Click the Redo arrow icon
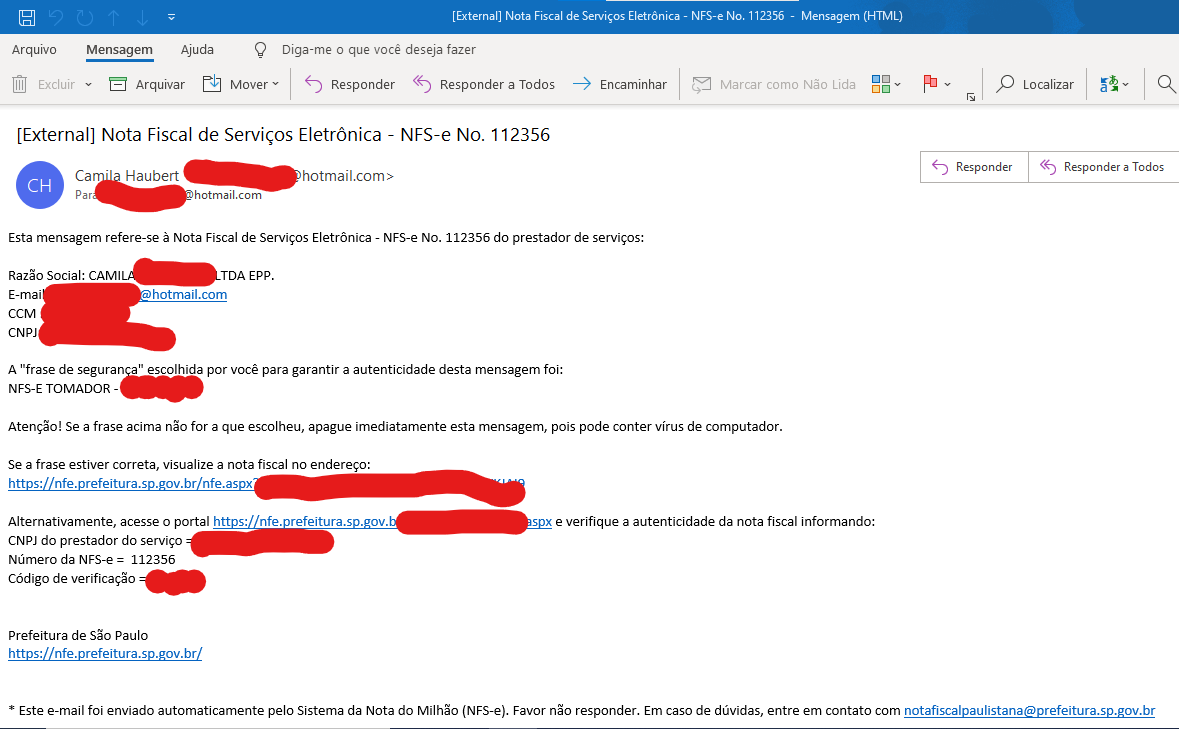1179x729 pixels. tap(85, 17)
